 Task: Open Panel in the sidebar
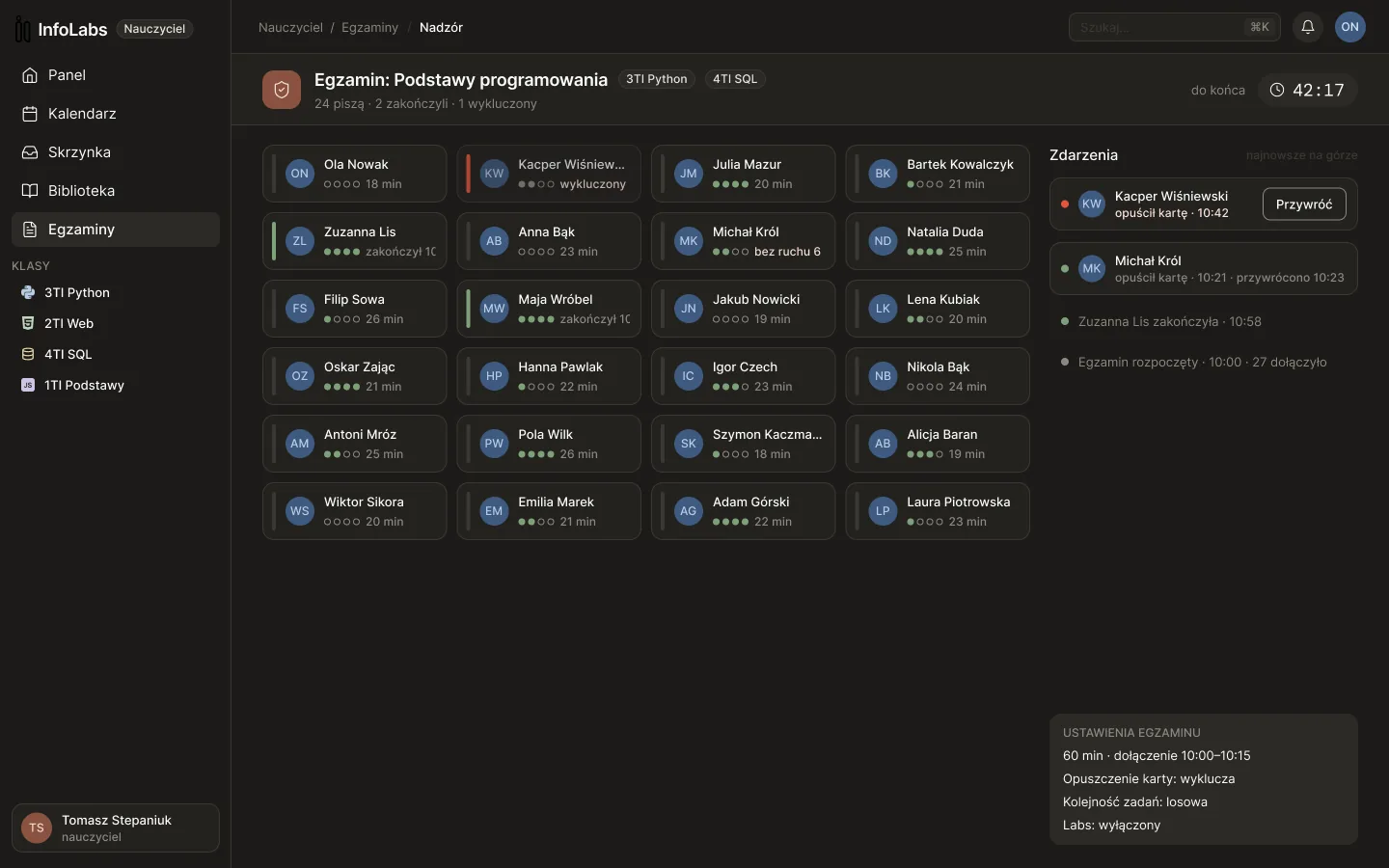pyautogui.click(x=116, y=75)
